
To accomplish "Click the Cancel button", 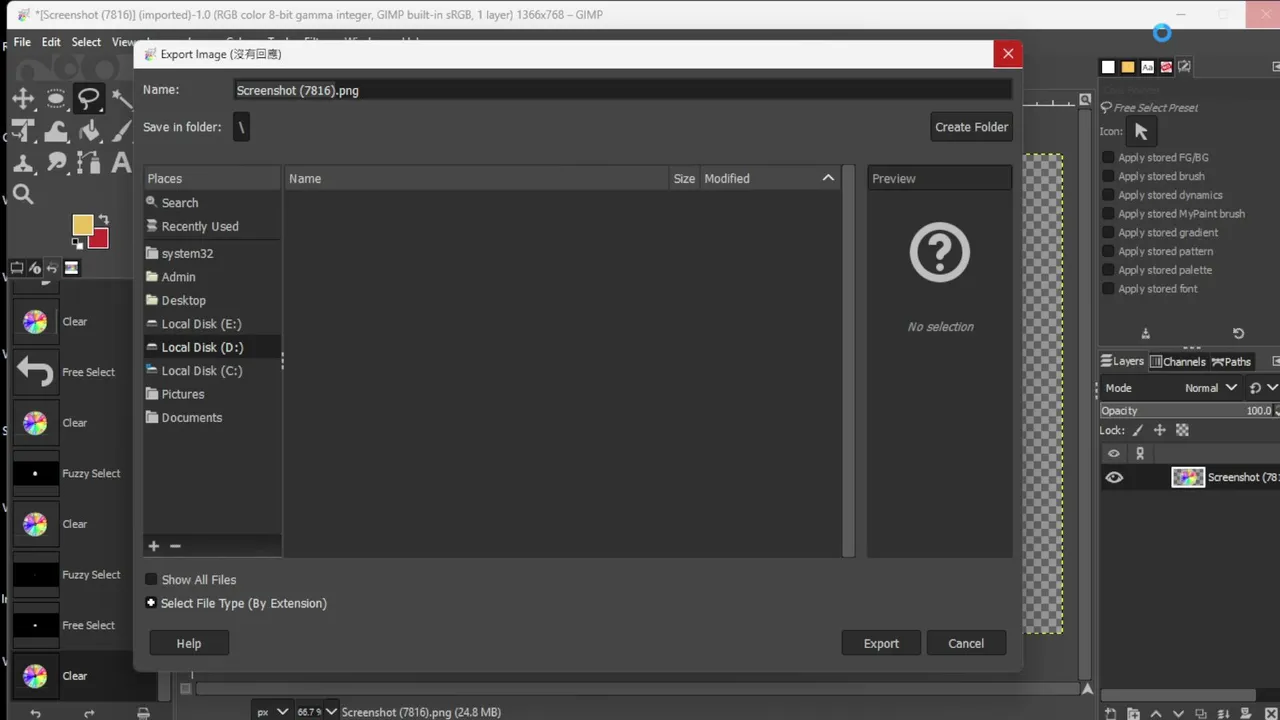I will pos(966,643).
